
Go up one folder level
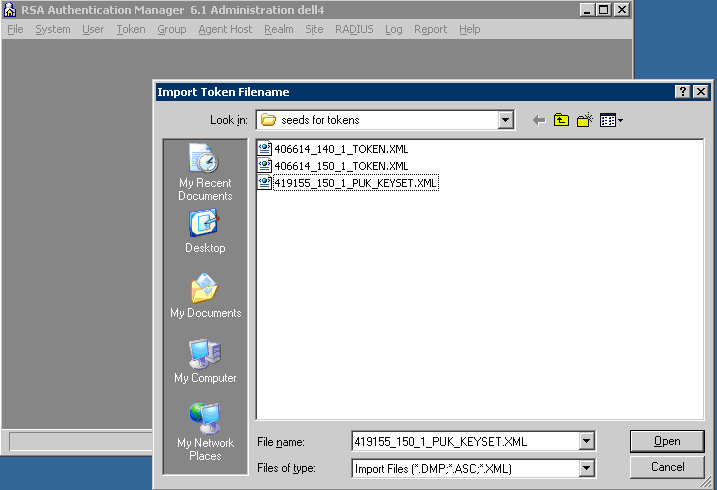[x=562, y=120]
